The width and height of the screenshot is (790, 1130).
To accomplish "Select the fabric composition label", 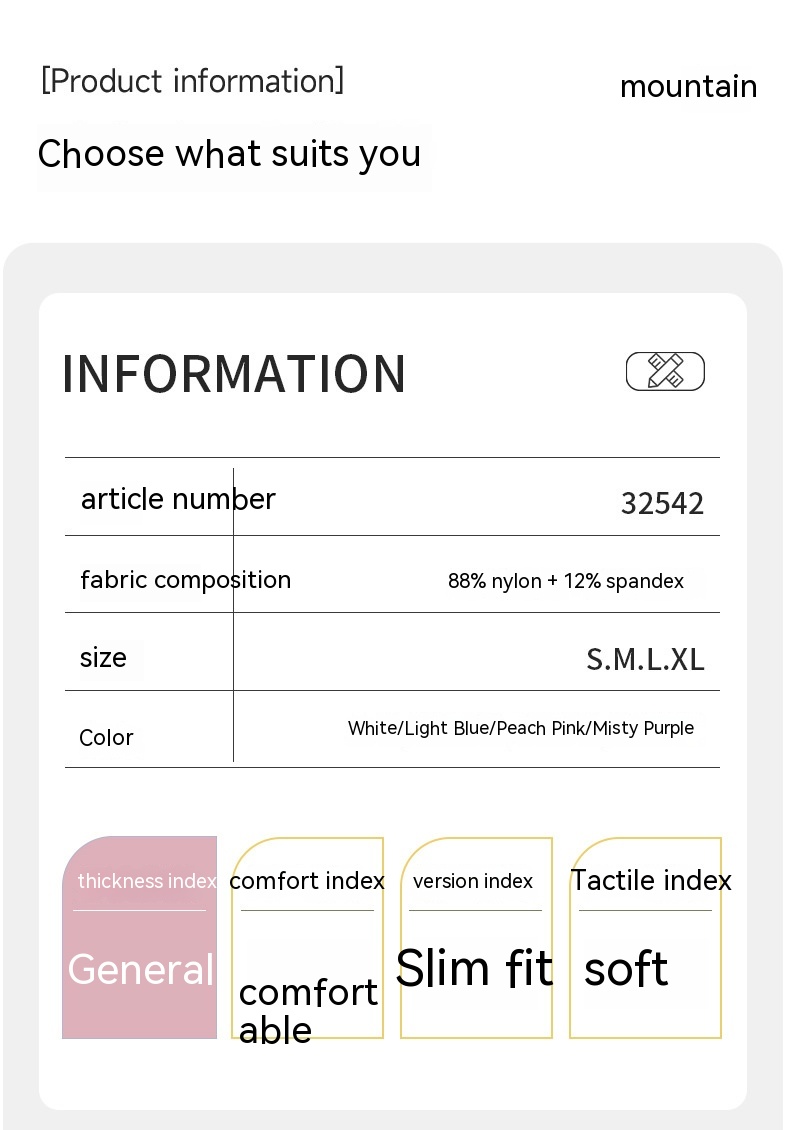I will click(185, 580).
